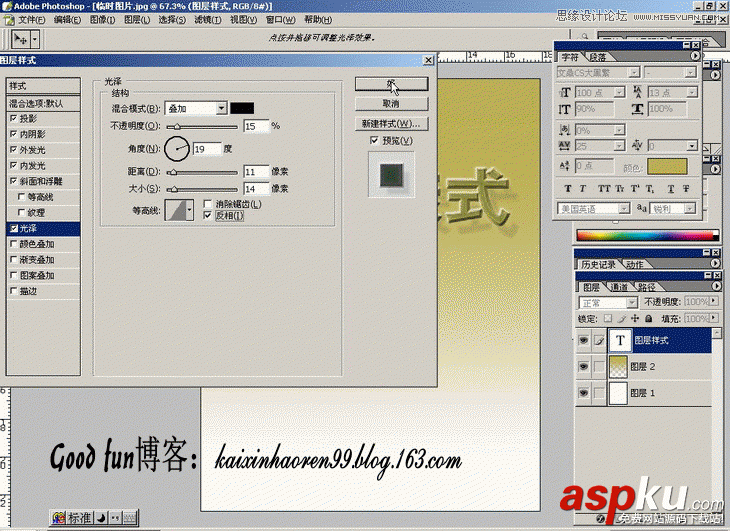
Task: Open the 锐利 anti-aliasing dropdown
Action: (690, 208)
